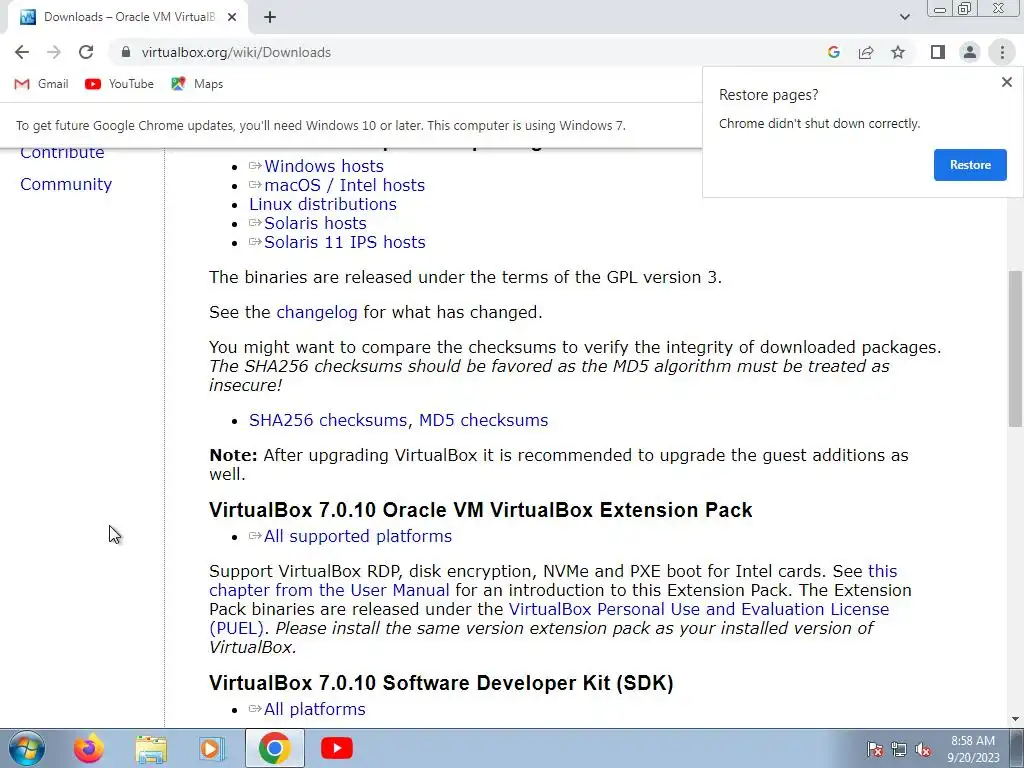1024x768 pixels.
Task: Share this page using the share icon
Action: pyautogui.click(x=866, y=52)
